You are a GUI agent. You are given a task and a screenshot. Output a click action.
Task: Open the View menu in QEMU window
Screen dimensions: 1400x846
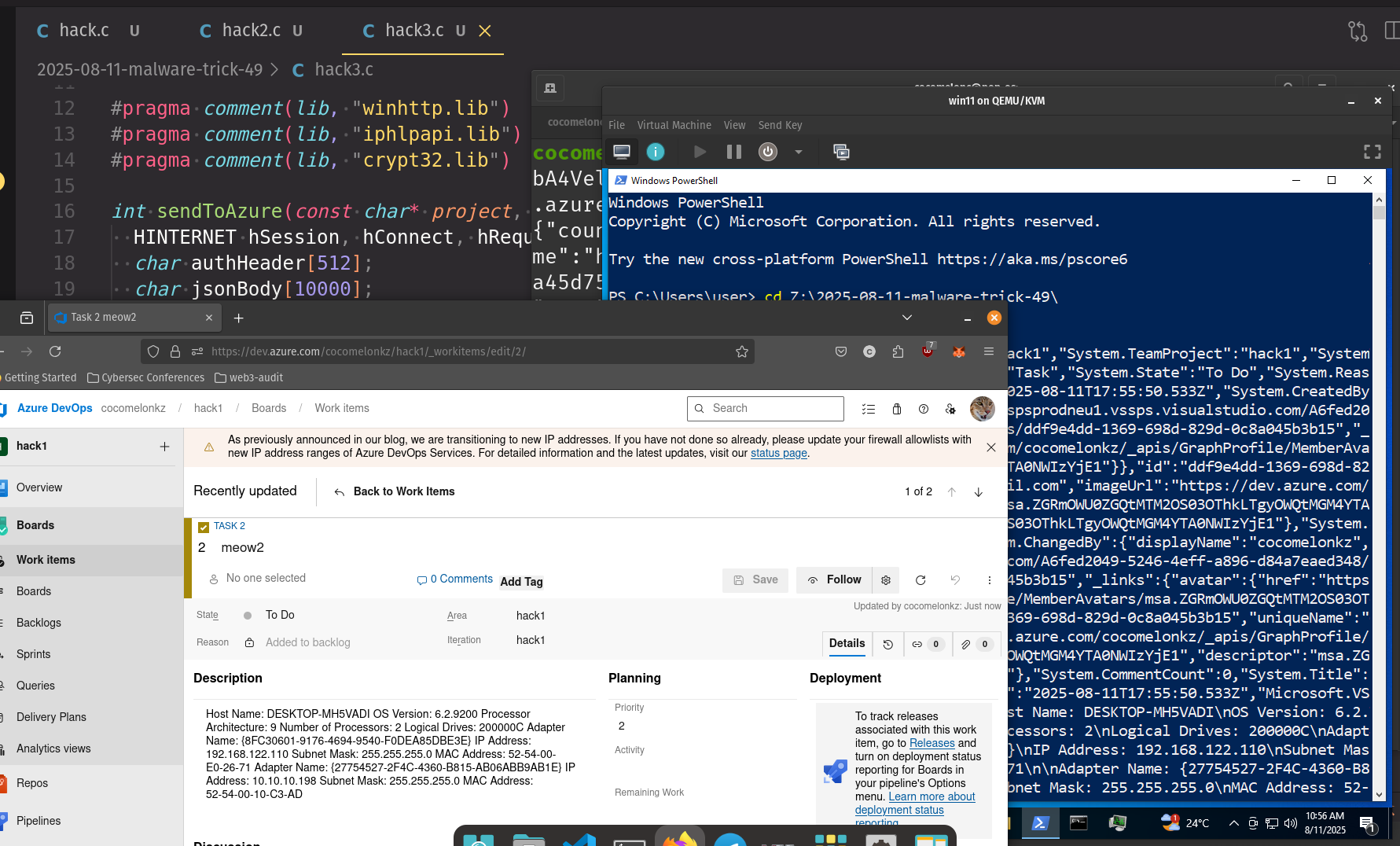735,125
